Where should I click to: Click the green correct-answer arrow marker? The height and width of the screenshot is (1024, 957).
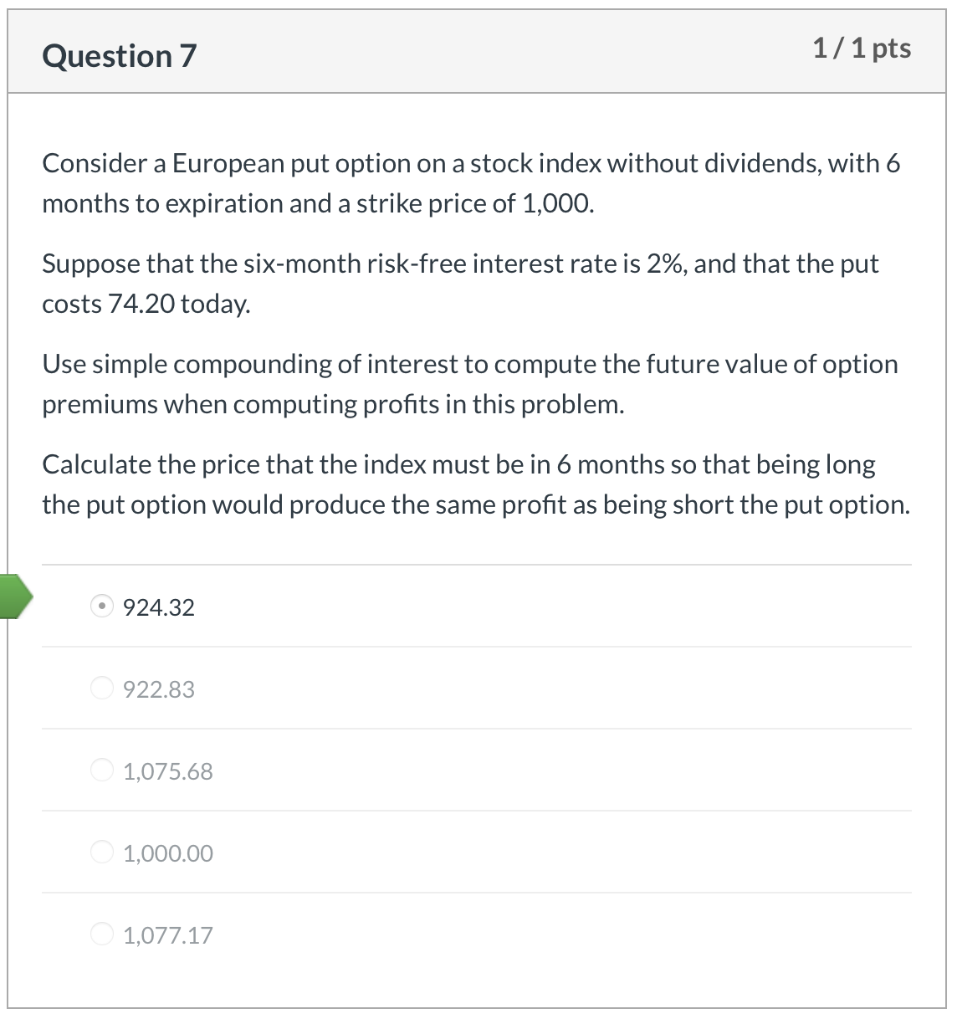coord(15,597)
